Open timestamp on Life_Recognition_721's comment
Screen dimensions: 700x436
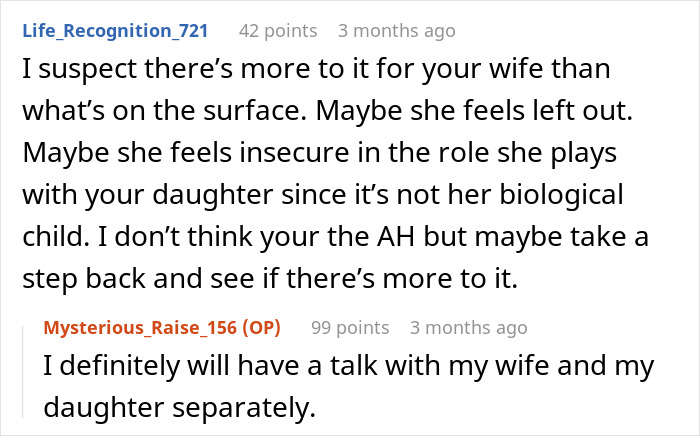click(x=396, y=30)
